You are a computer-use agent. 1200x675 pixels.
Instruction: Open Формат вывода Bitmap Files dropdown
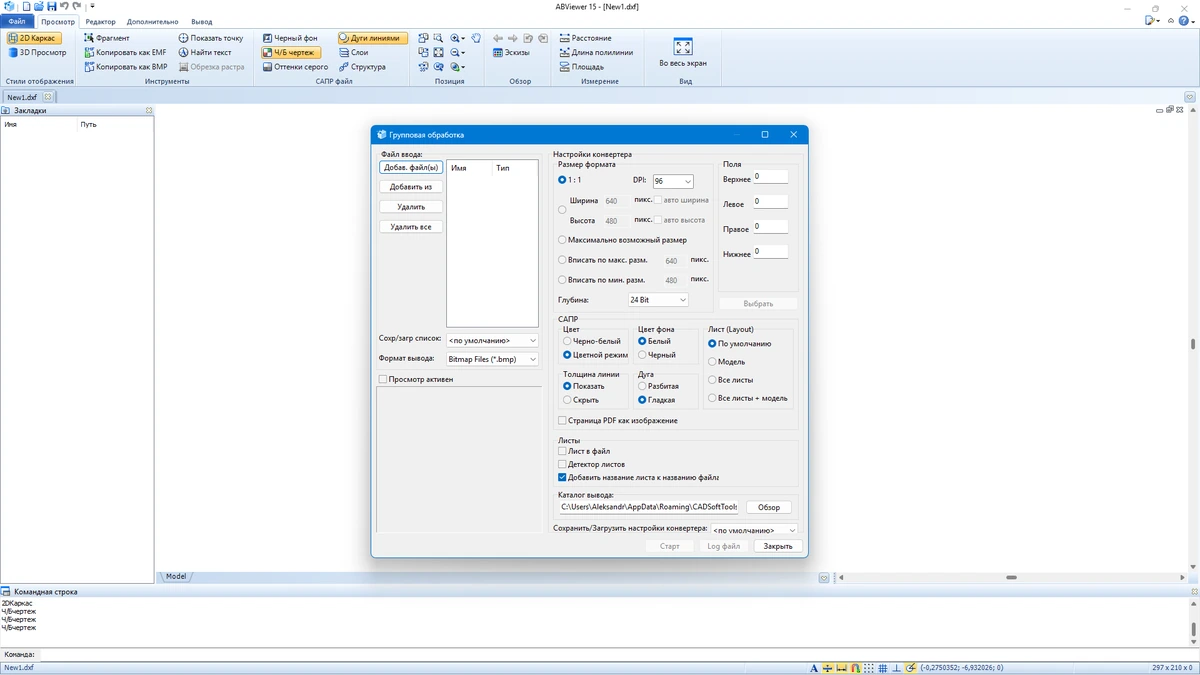(492, 359)
